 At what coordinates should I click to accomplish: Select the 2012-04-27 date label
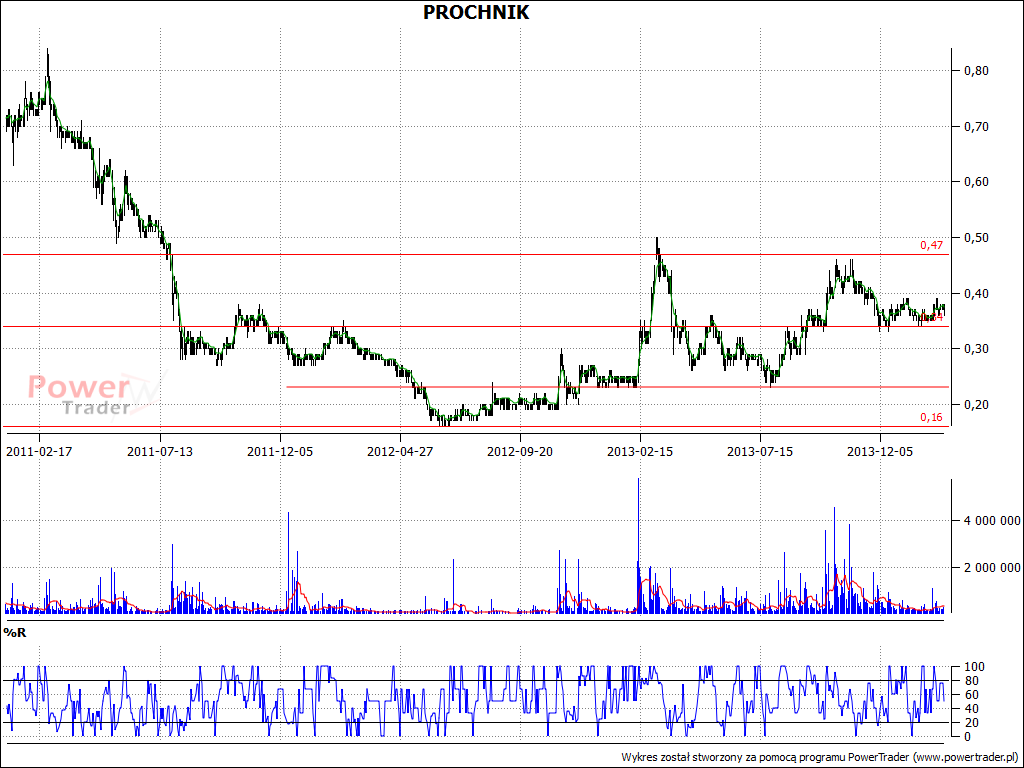(400, 451)
